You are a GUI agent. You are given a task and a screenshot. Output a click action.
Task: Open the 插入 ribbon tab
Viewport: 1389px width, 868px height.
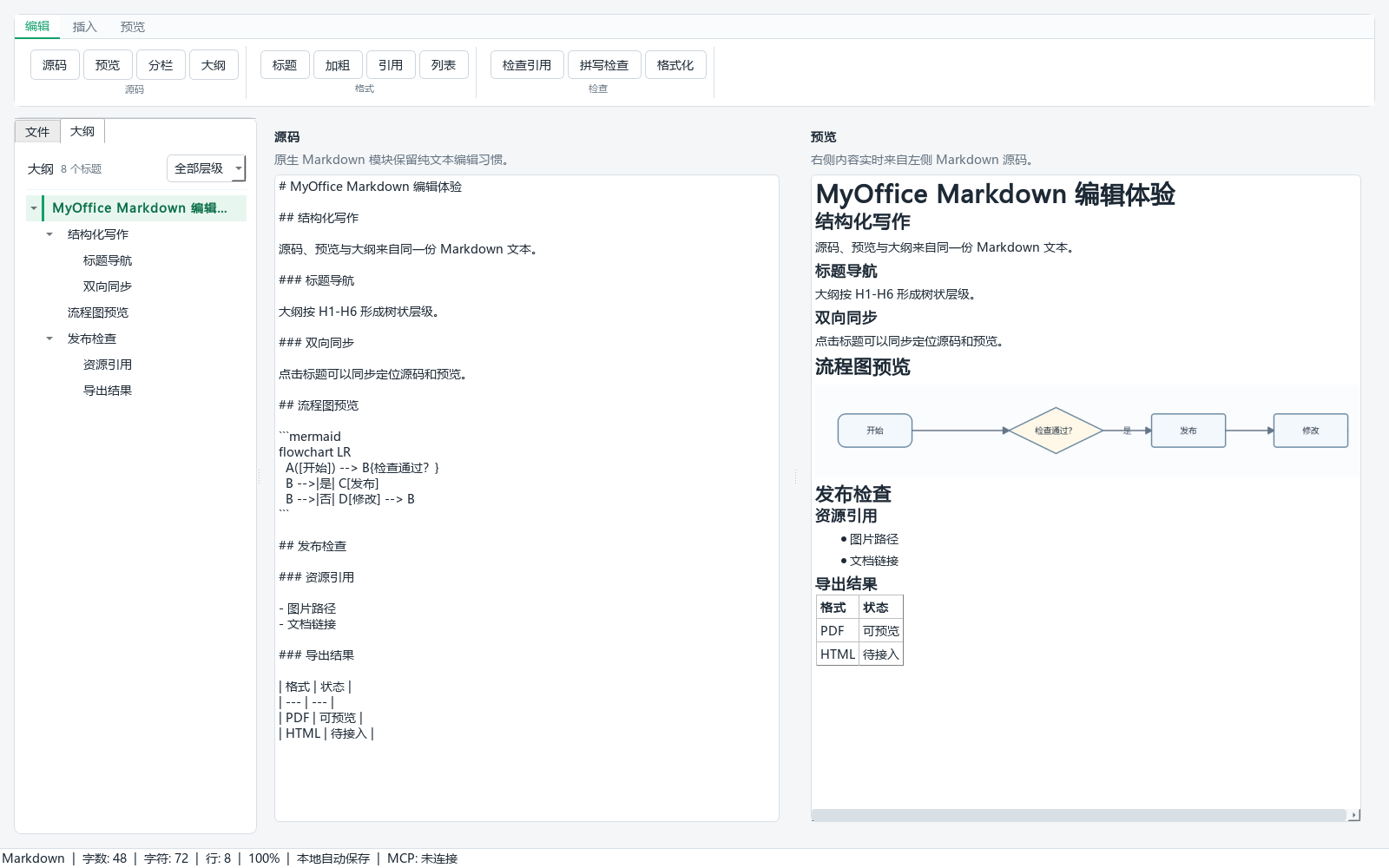(84, 27)
